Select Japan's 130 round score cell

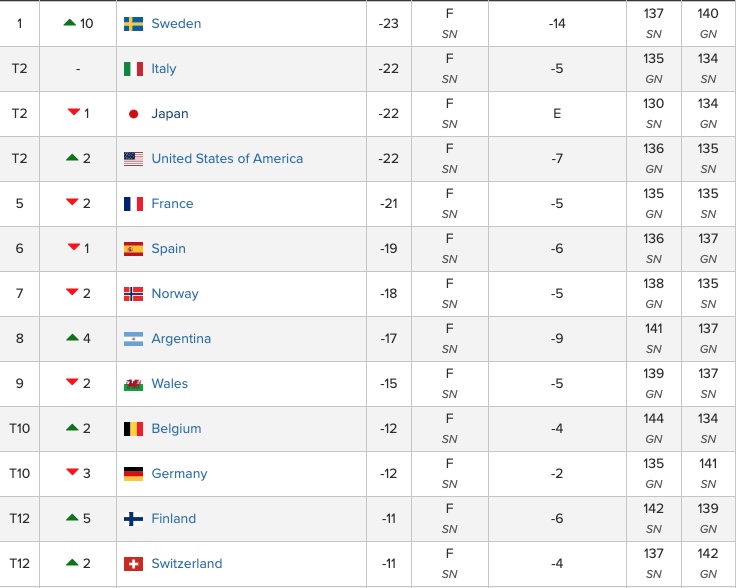(653, 114)
